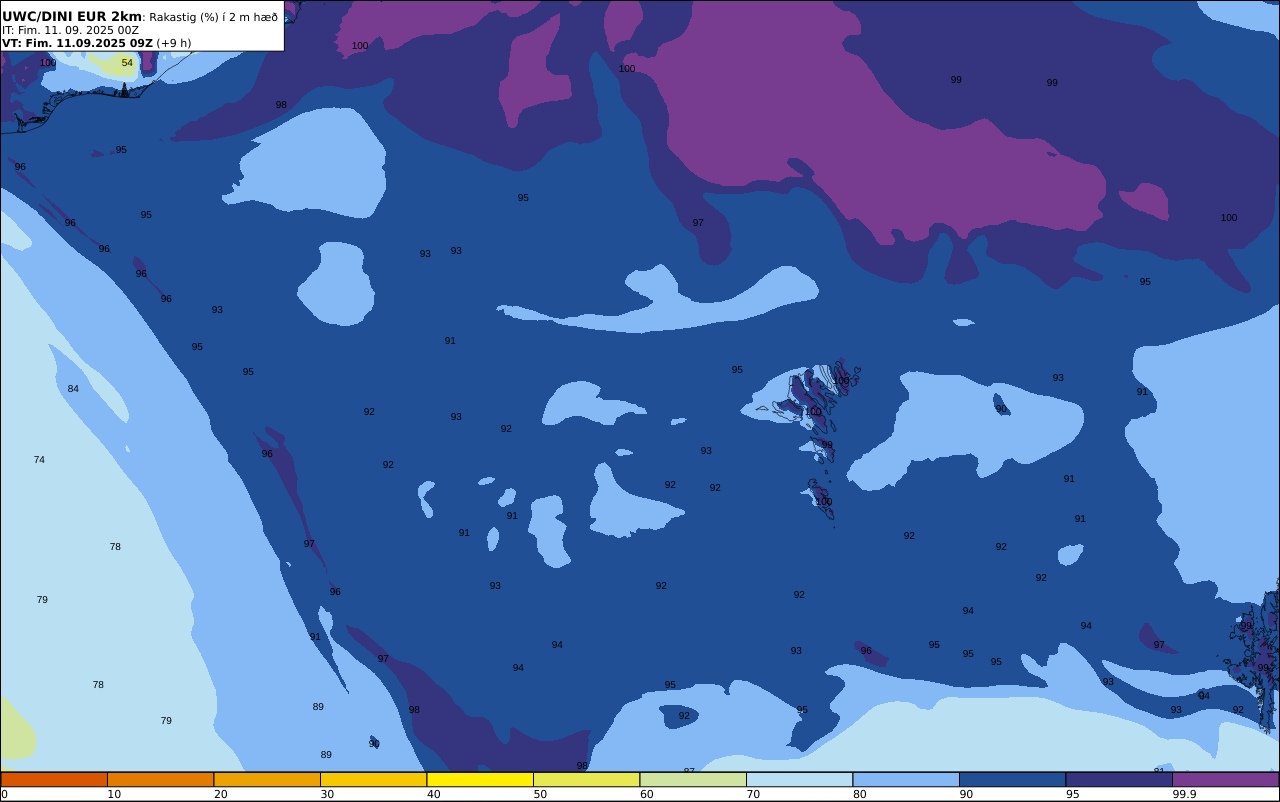Click the "Rakastig (%) í 2 m hæð" label
The image size is (1280, 802).
213,17
